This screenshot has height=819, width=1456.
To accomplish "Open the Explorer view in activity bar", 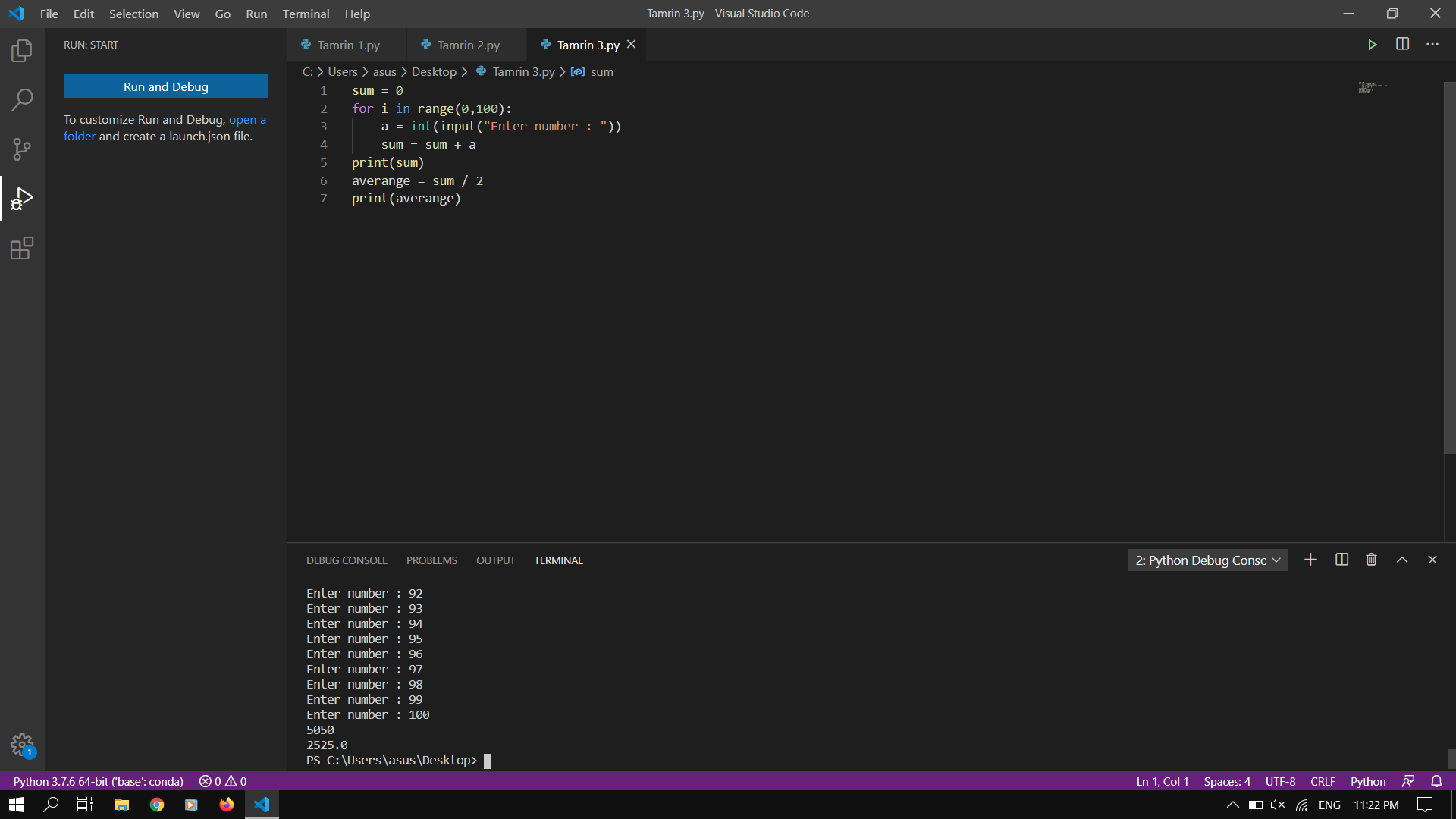I will click(22, 51).
